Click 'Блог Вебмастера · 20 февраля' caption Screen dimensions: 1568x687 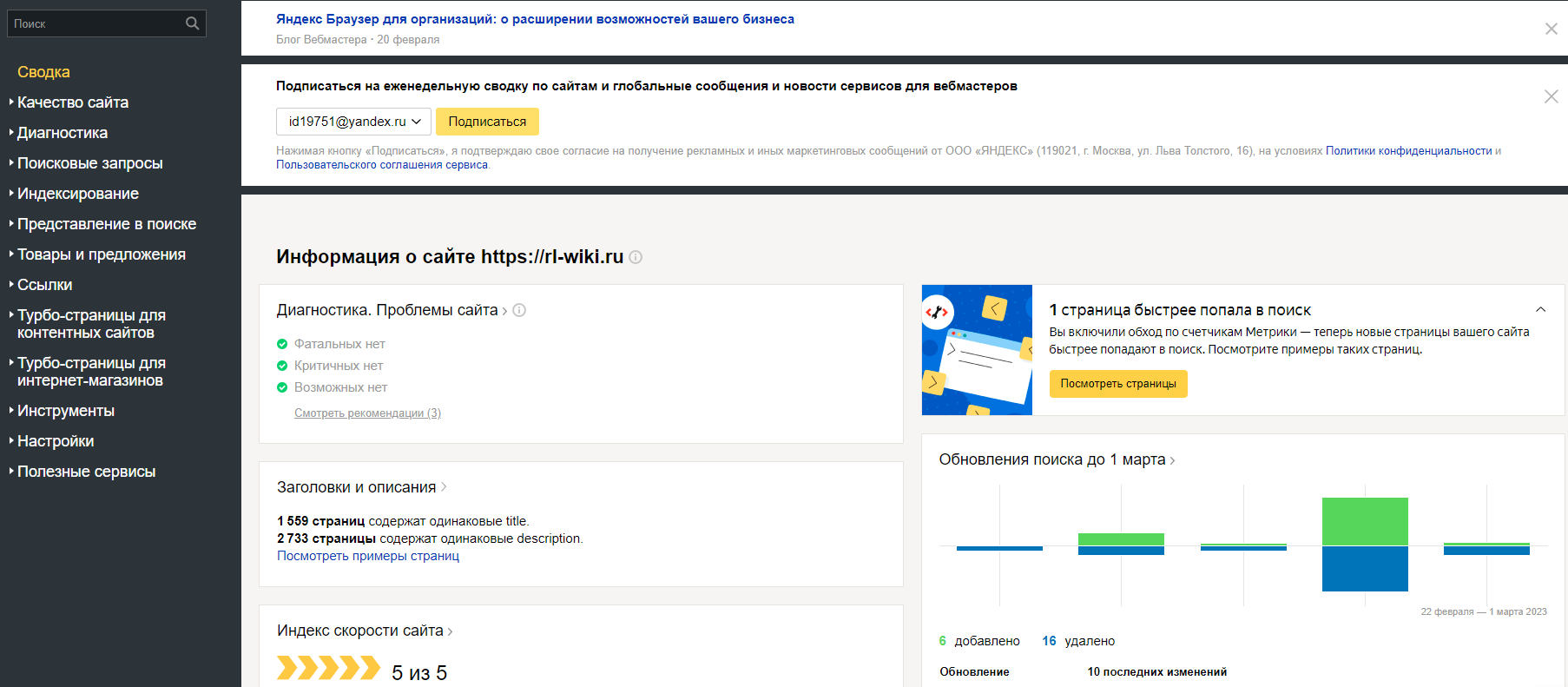pos(358,40)
